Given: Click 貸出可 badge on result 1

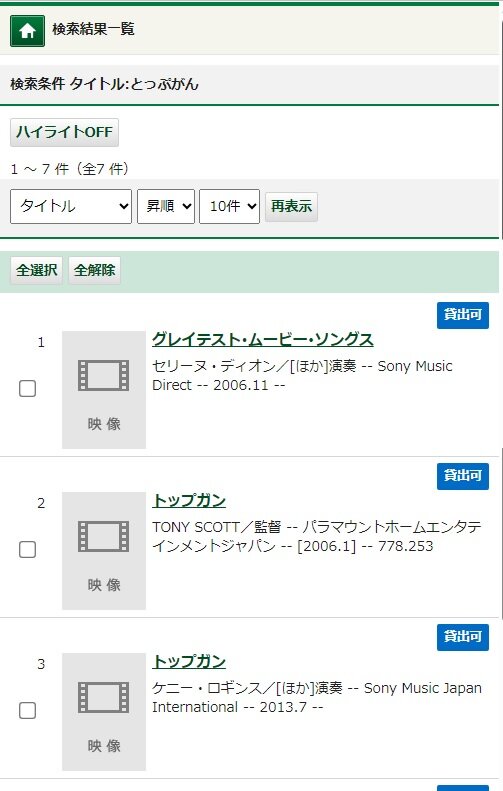Looking at the screenshot, I should coord(463,315).
